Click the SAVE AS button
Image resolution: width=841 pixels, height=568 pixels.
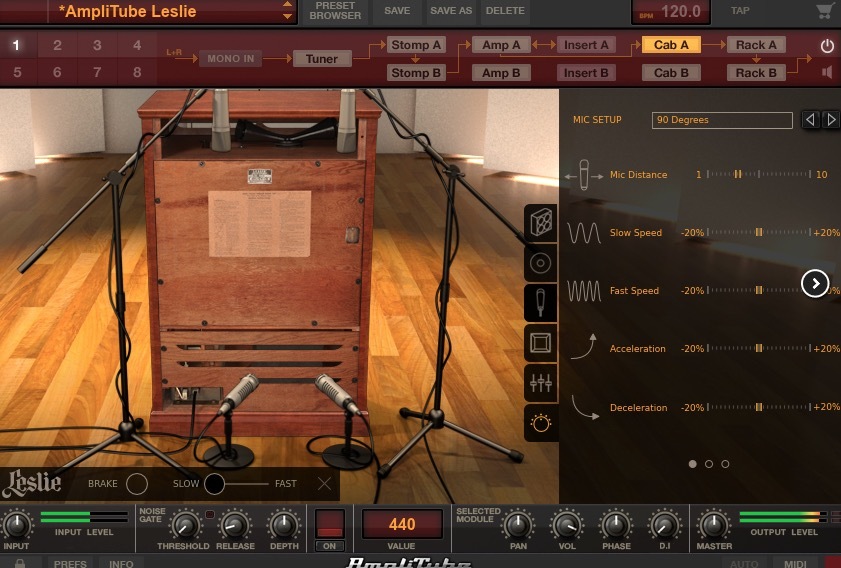(451, 11)
